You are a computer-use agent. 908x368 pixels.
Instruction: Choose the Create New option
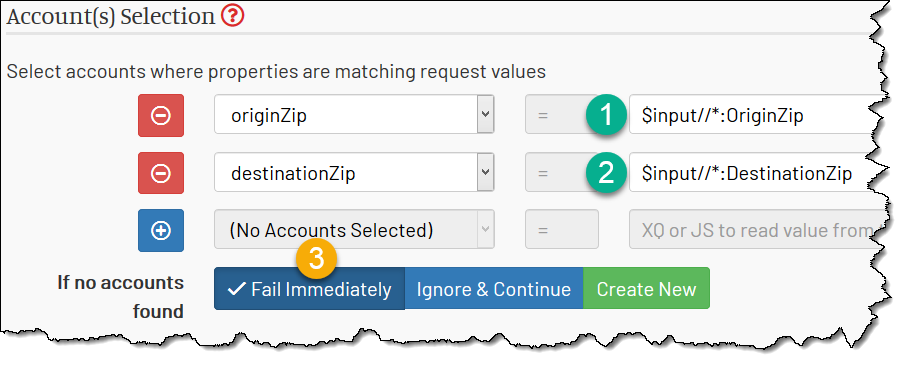click(646, 289)
